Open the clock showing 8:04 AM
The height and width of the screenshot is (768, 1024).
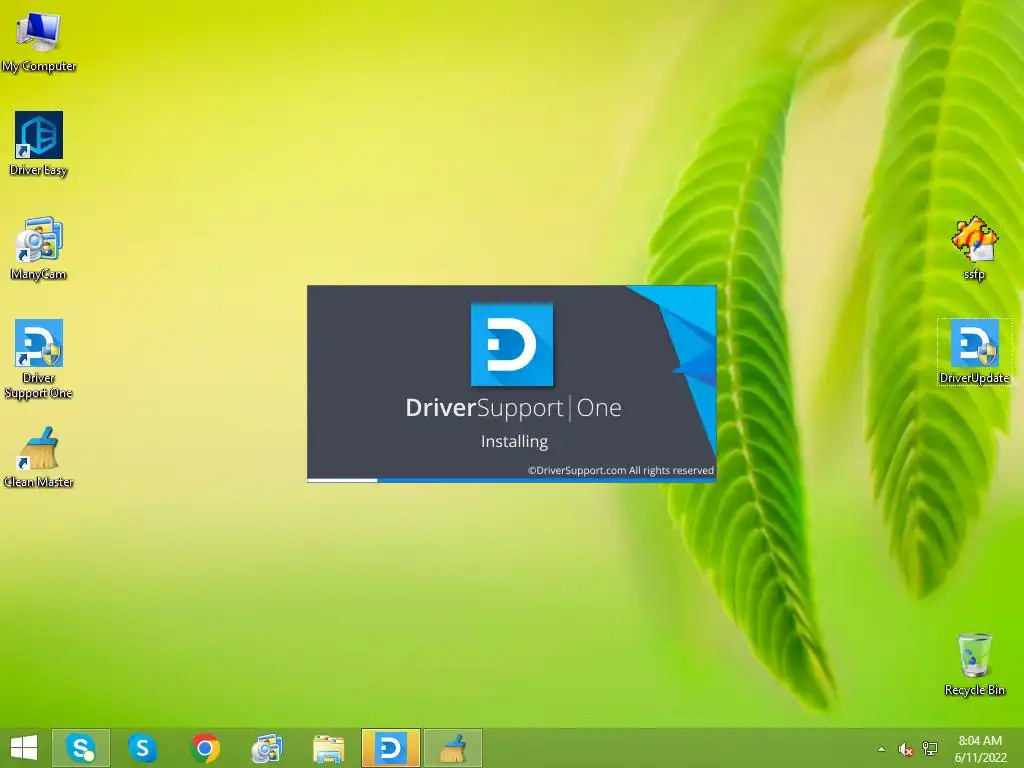980,749
